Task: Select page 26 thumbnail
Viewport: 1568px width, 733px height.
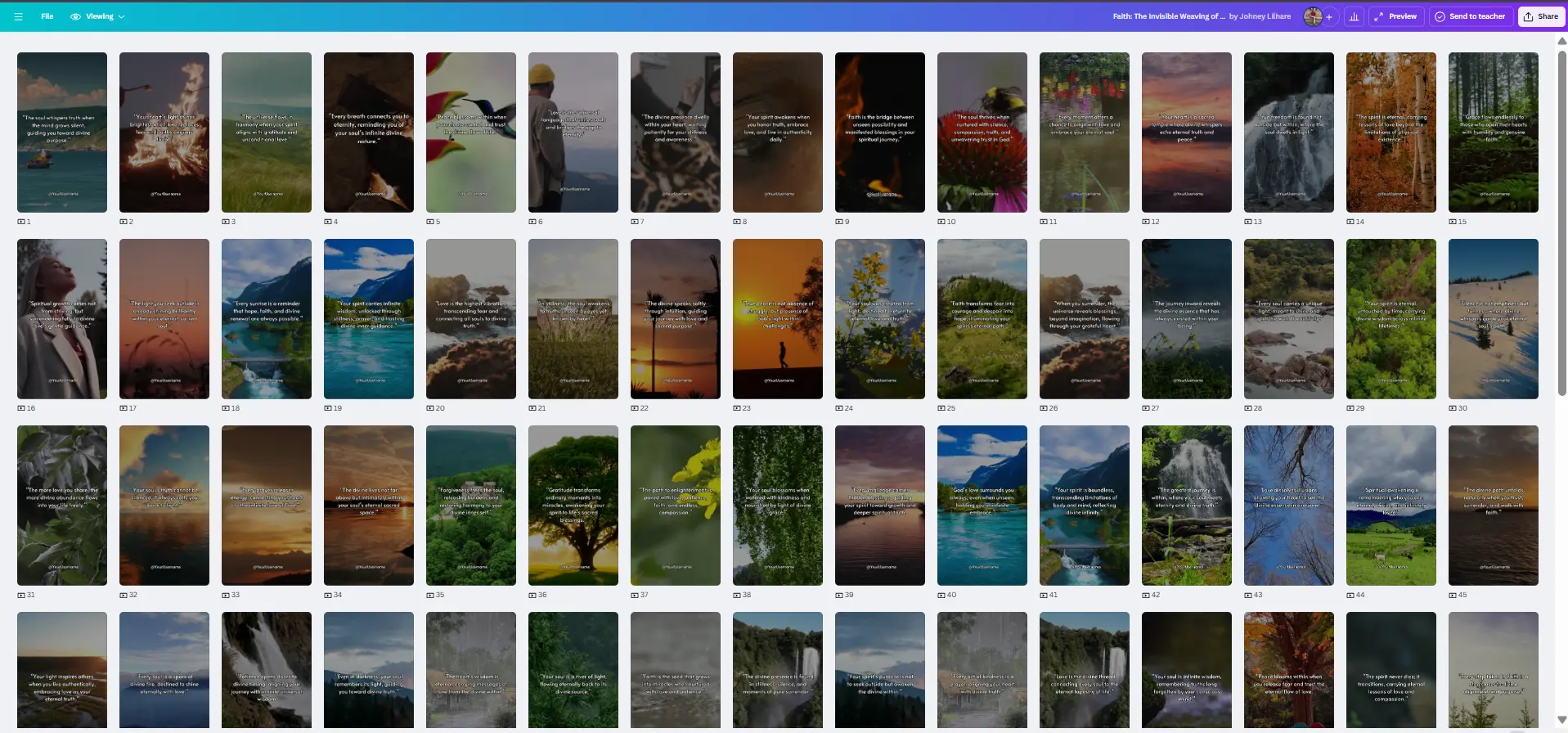Action: (x=1085, y=319)
